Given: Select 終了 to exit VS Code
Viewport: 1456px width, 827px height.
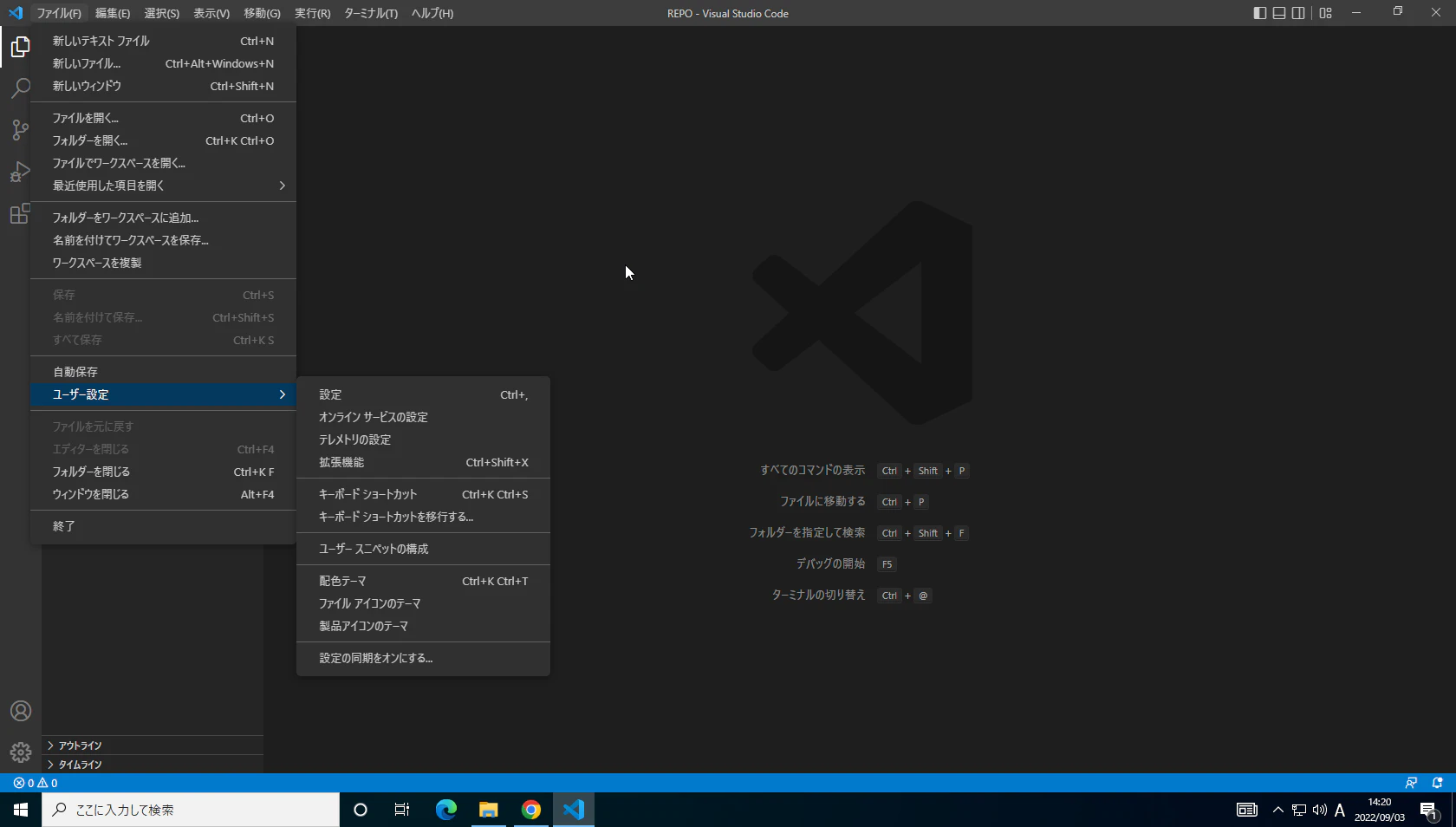Looking at the screenshot, I should (x=164, y=526).
